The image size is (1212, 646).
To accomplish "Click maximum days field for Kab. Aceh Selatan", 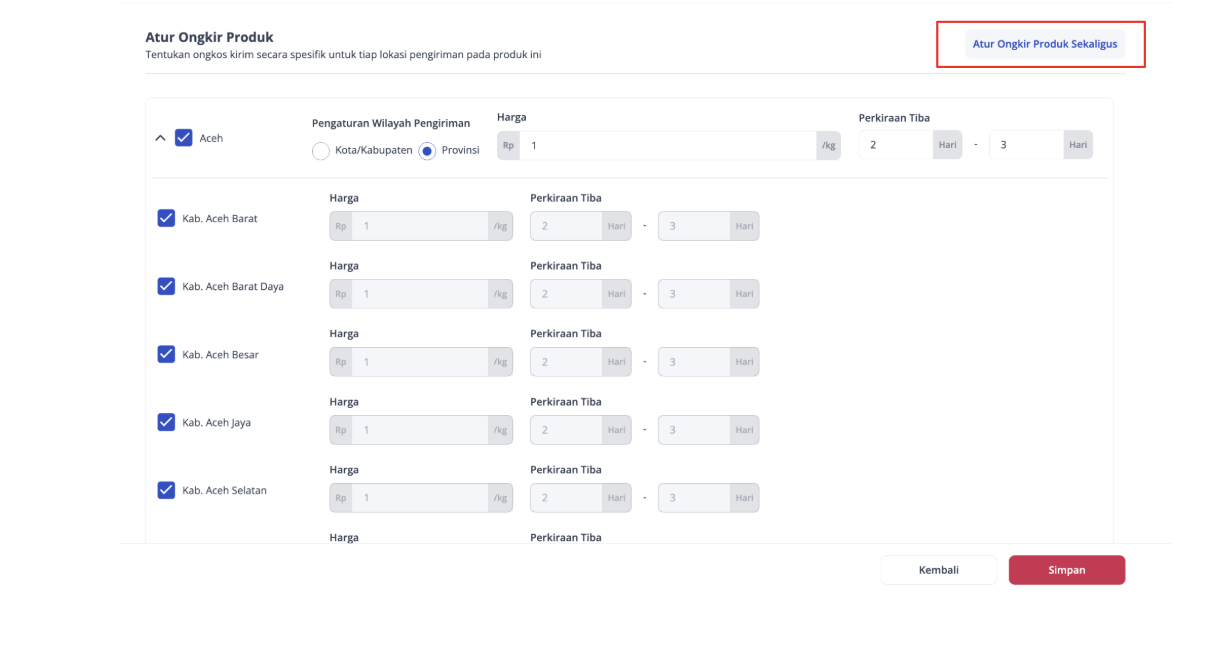I will pyautogui.click(x=694, y=498).
